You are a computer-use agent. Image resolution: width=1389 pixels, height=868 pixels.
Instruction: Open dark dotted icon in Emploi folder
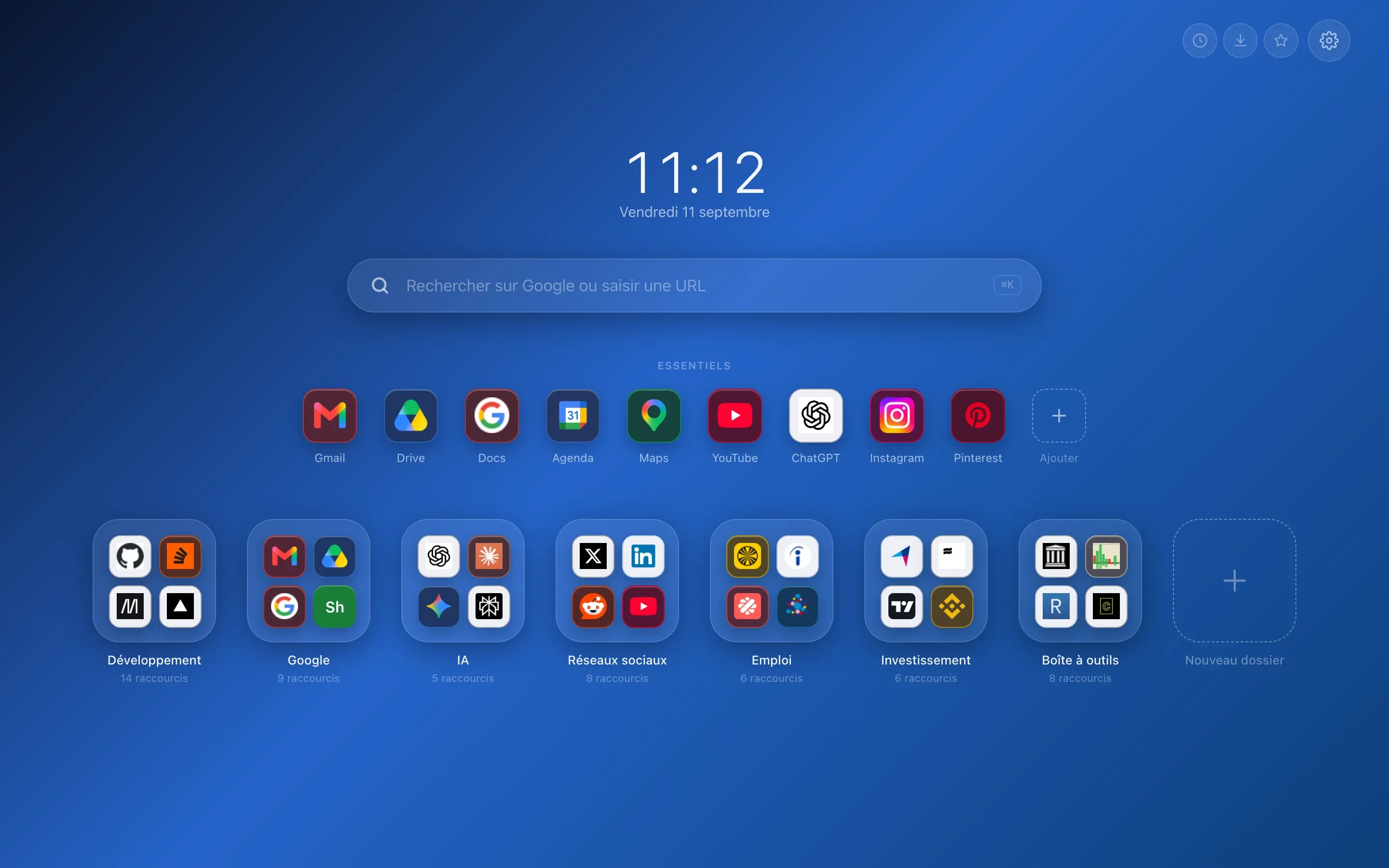point(798,606)
